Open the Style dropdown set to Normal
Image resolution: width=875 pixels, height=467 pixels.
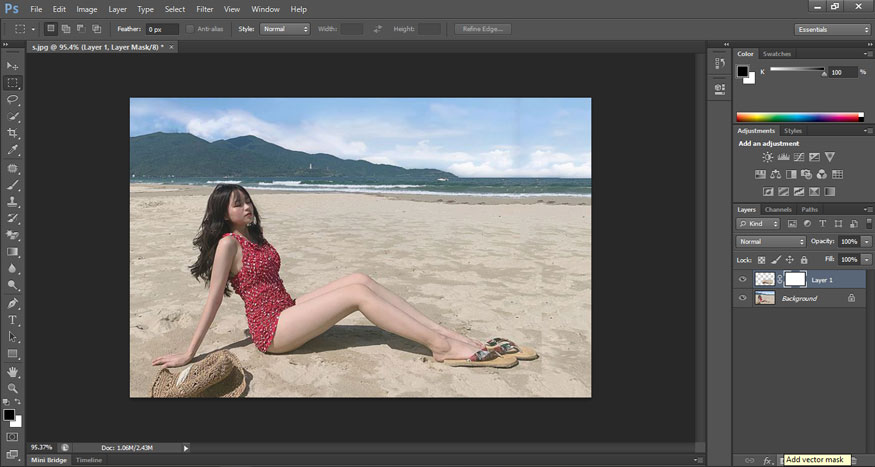tap(285, 29)
